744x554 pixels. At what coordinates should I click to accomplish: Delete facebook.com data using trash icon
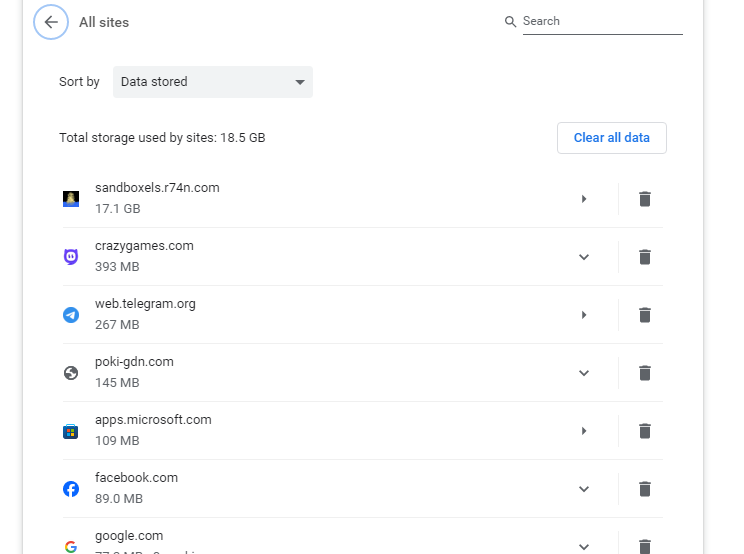(x=645, y=489)
